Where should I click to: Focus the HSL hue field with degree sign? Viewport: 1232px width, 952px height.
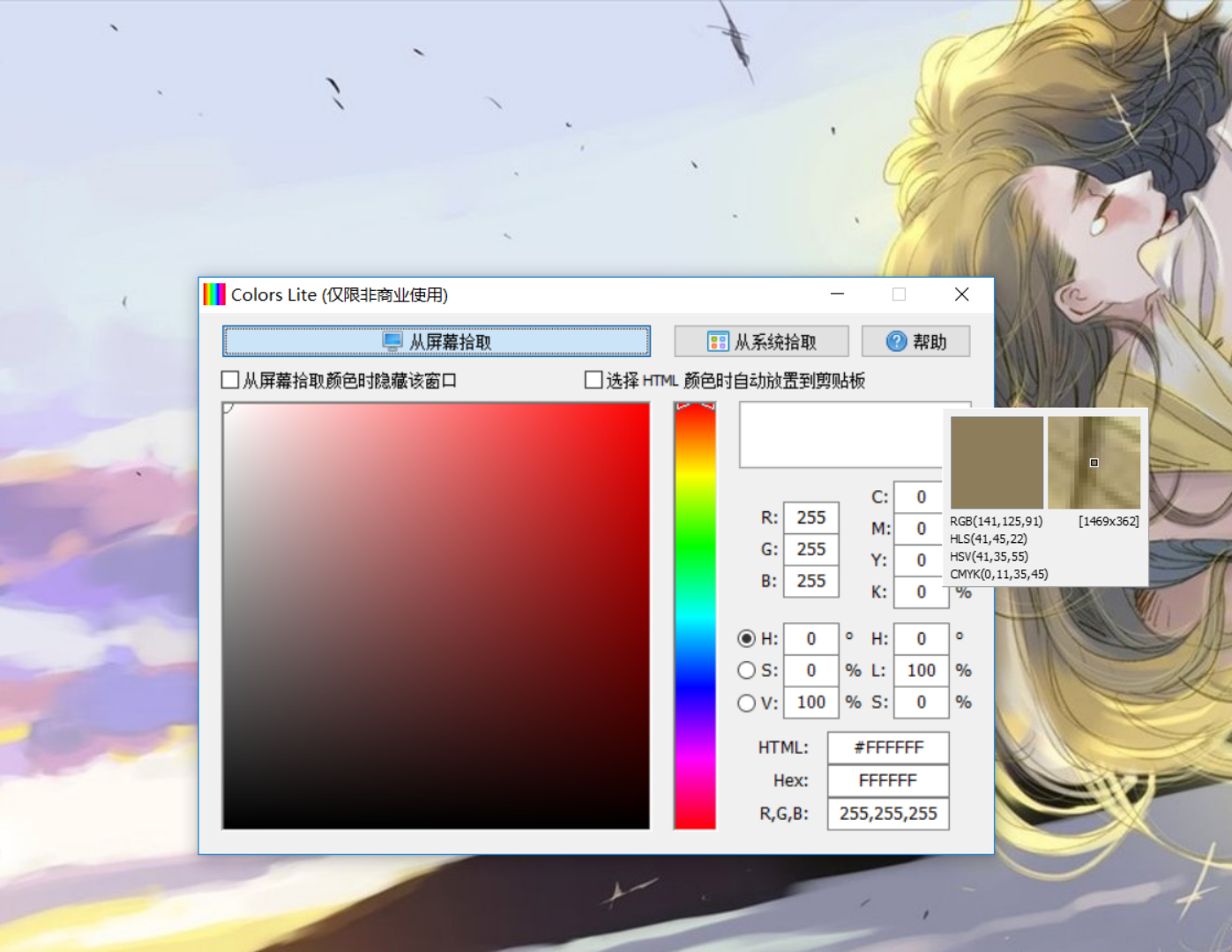tap(921, 639)
